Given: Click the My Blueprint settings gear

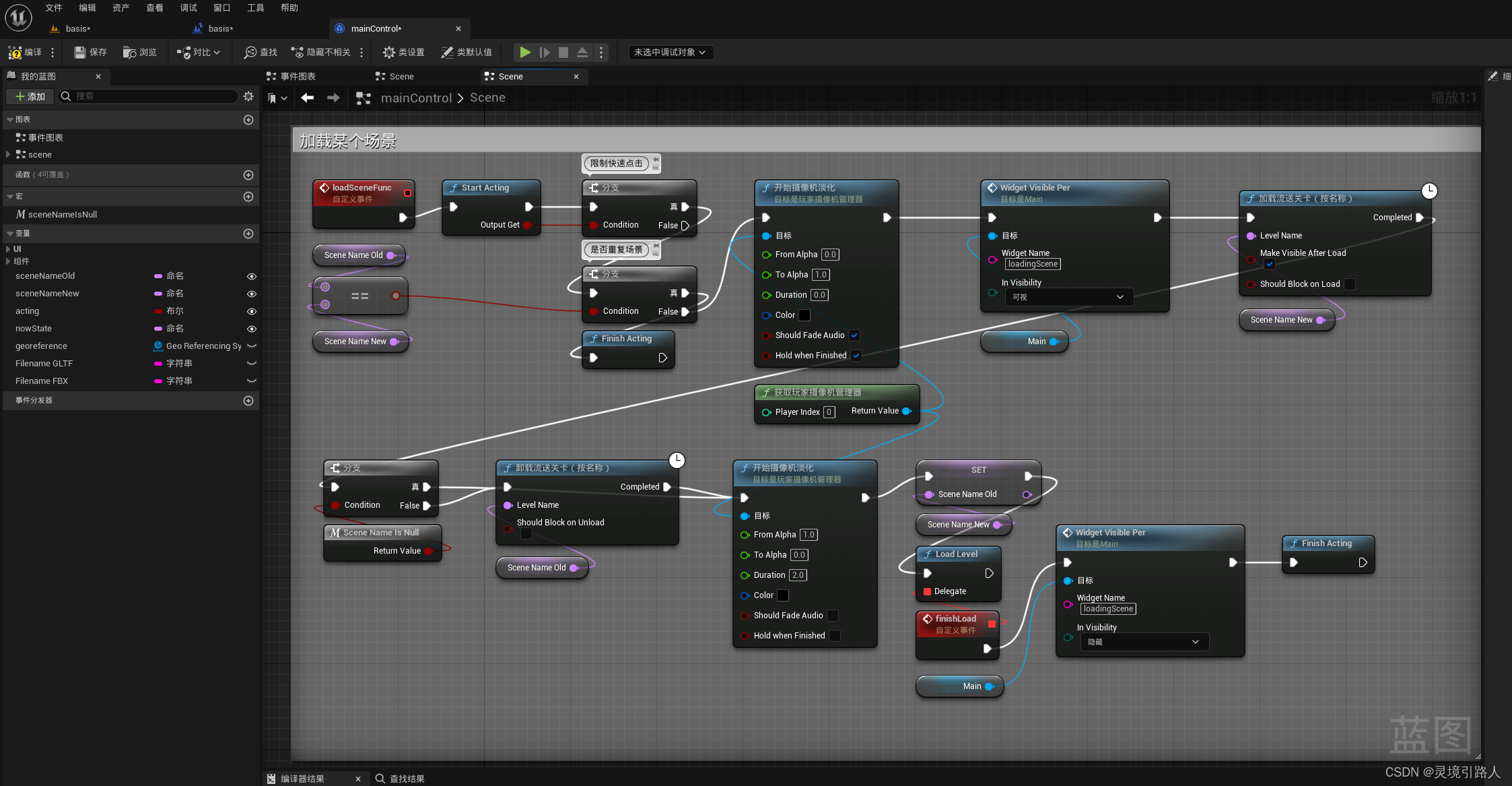Looking at the screenshot, I should point(248,96).
